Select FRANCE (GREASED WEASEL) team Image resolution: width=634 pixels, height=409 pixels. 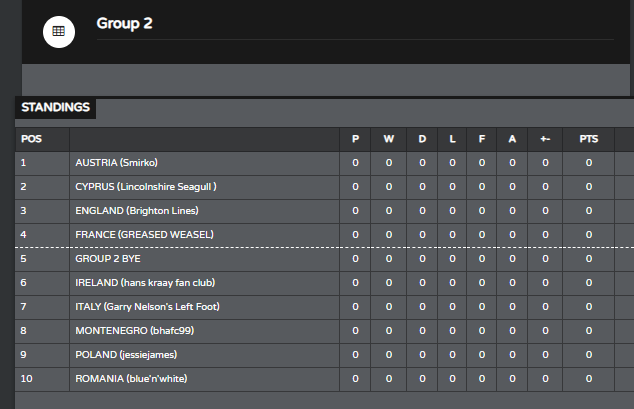tap(144, 234)
